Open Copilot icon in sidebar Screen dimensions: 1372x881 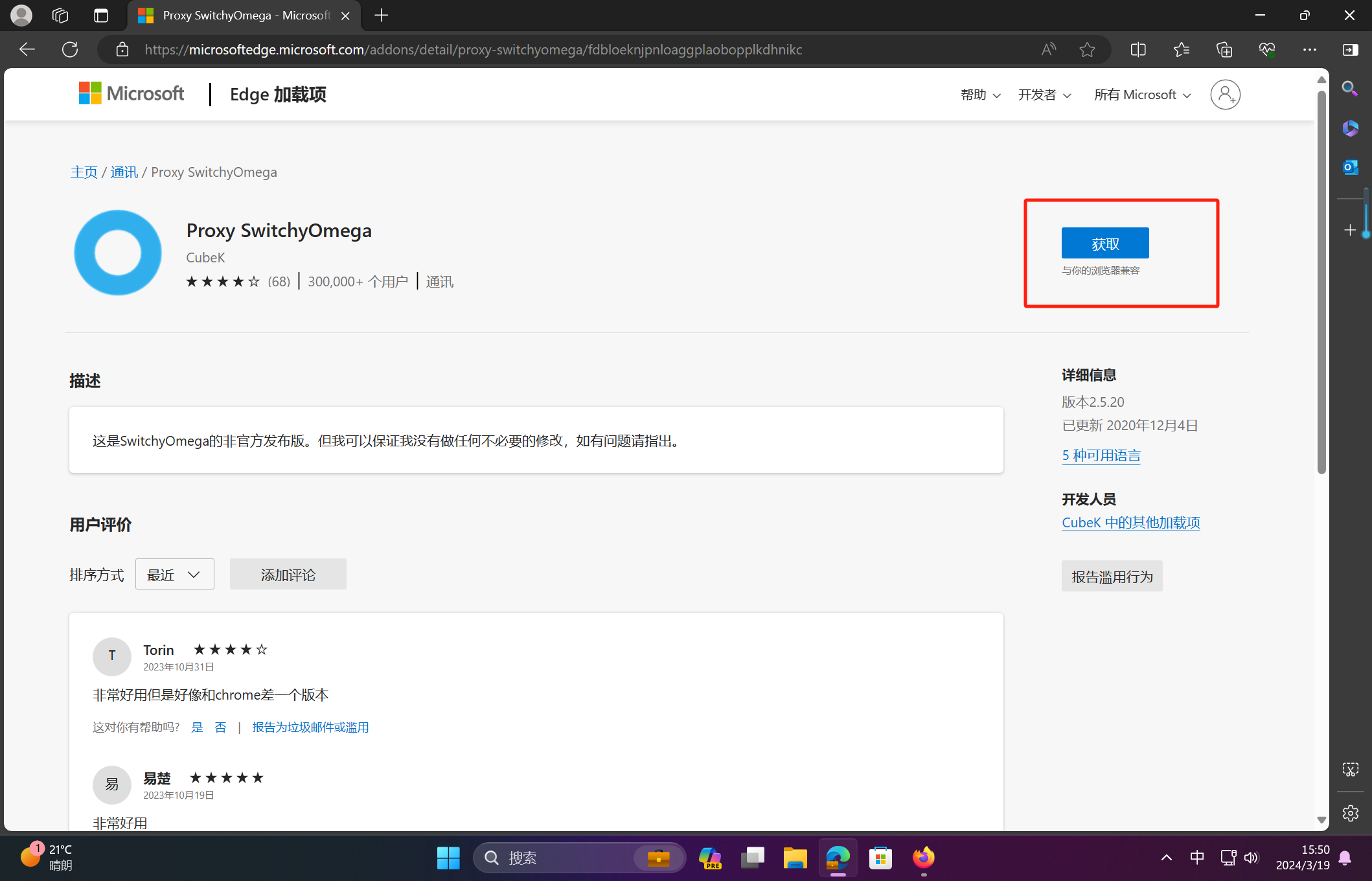[x=1350, y=128]
